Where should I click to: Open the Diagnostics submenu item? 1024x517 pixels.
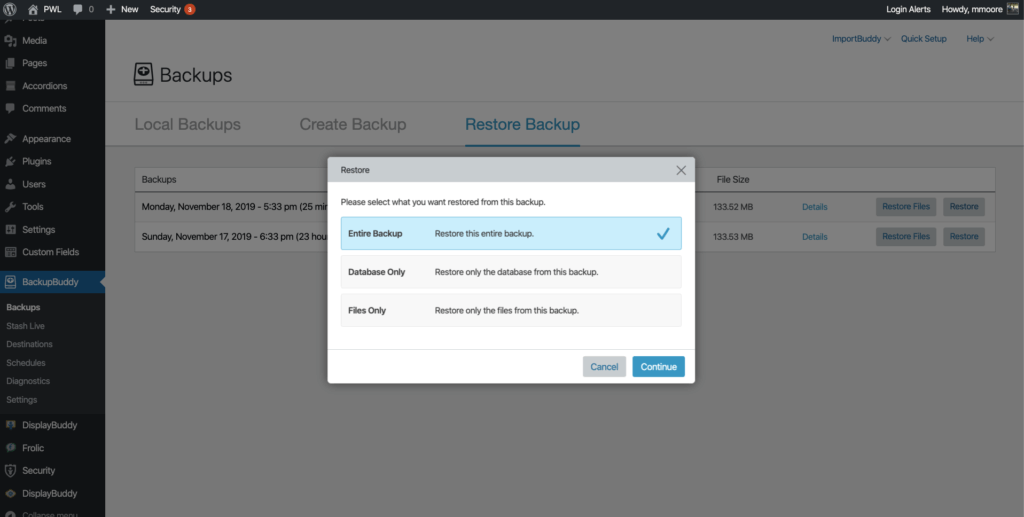(28, 381)
